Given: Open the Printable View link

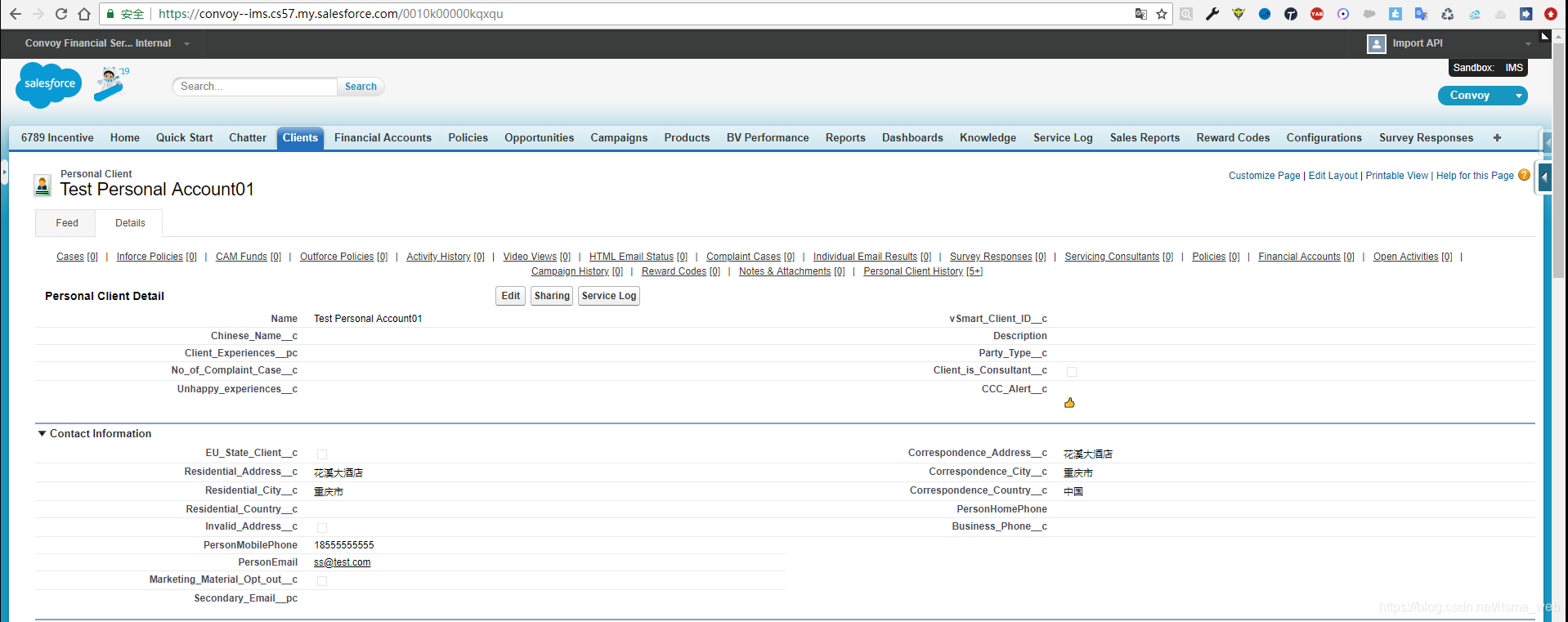Looking at the screenshot, I should pos(1396,176).
